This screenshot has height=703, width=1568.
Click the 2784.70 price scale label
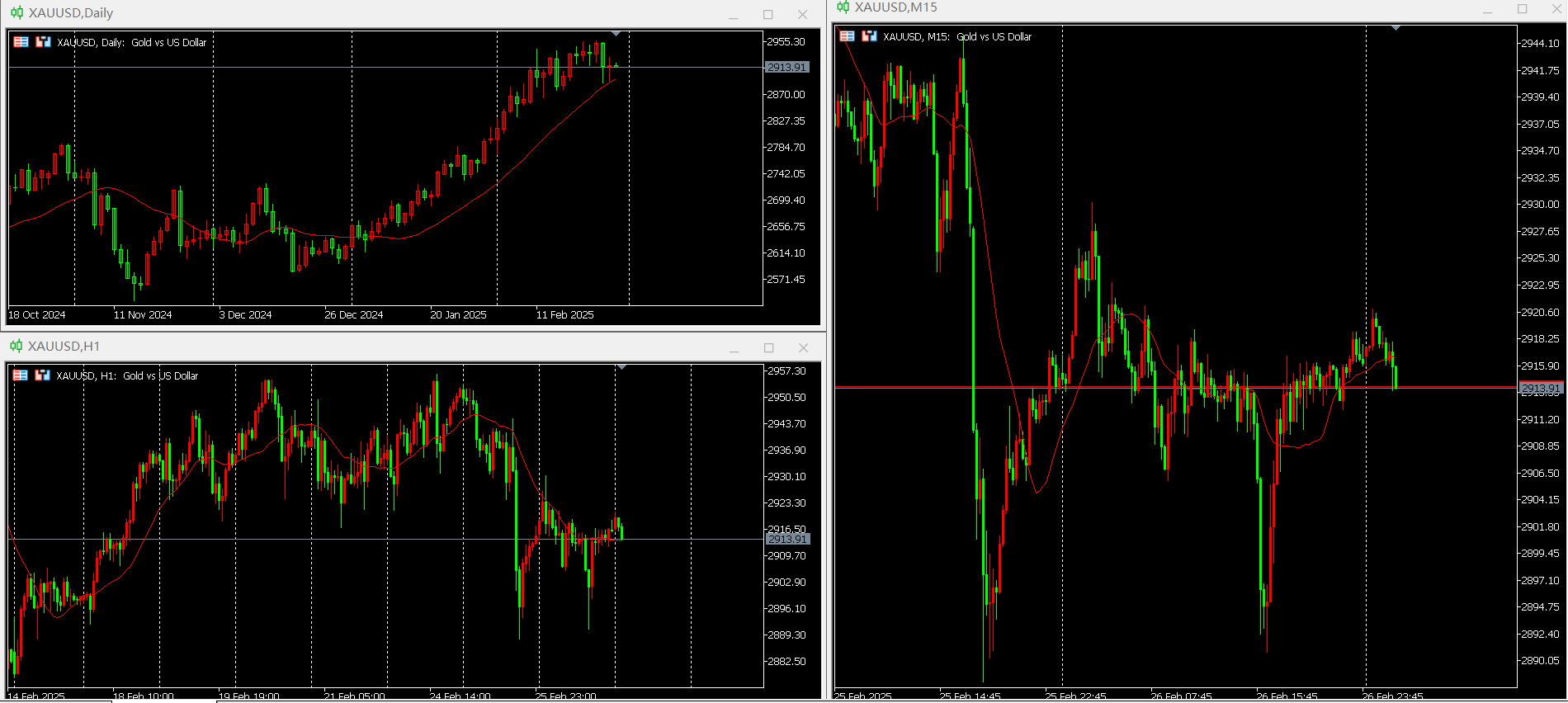click(786, 147)
